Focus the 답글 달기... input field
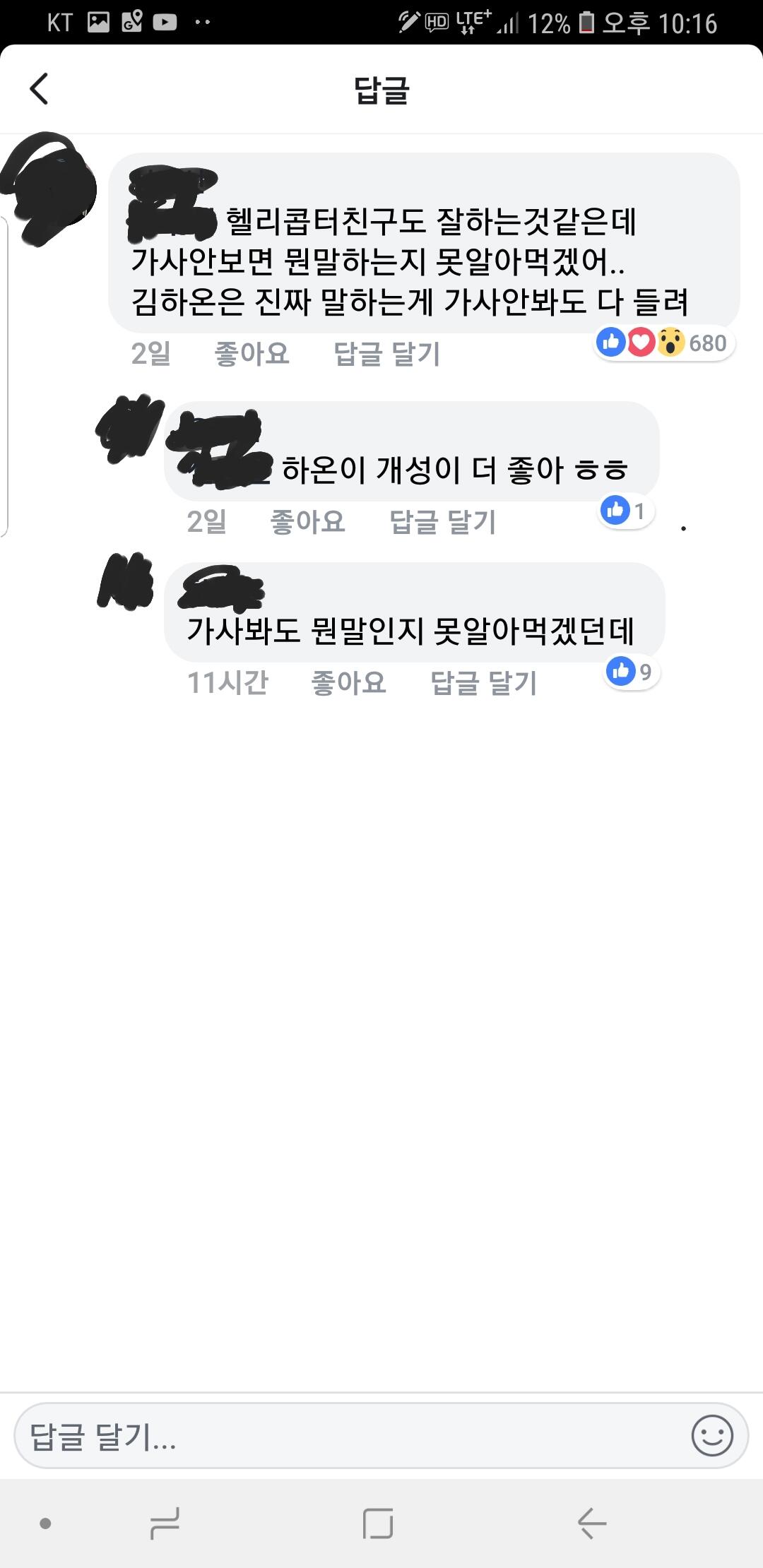Viewport: 763px width, 1568px height. [x=381, y=1436]
